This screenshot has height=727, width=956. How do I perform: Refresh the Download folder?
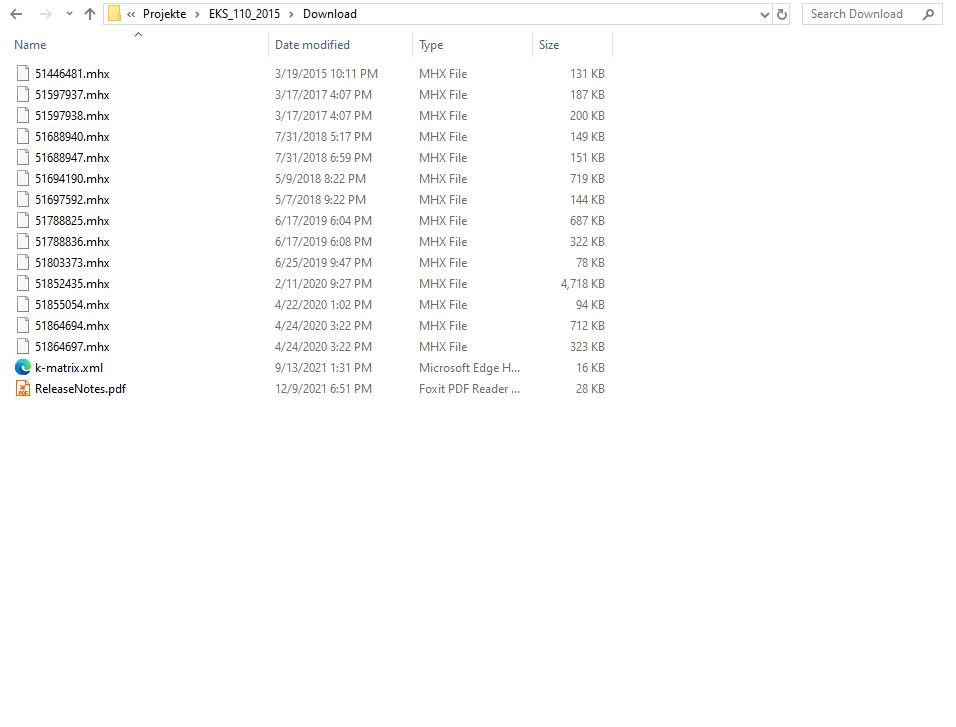coord(782,14)
